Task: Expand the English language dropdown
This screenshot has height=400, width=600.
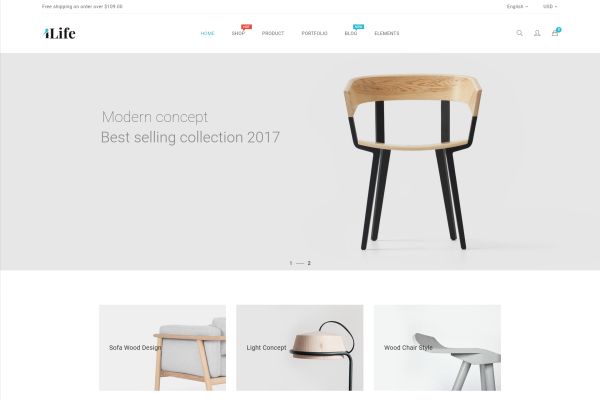Action: [517, 7]
